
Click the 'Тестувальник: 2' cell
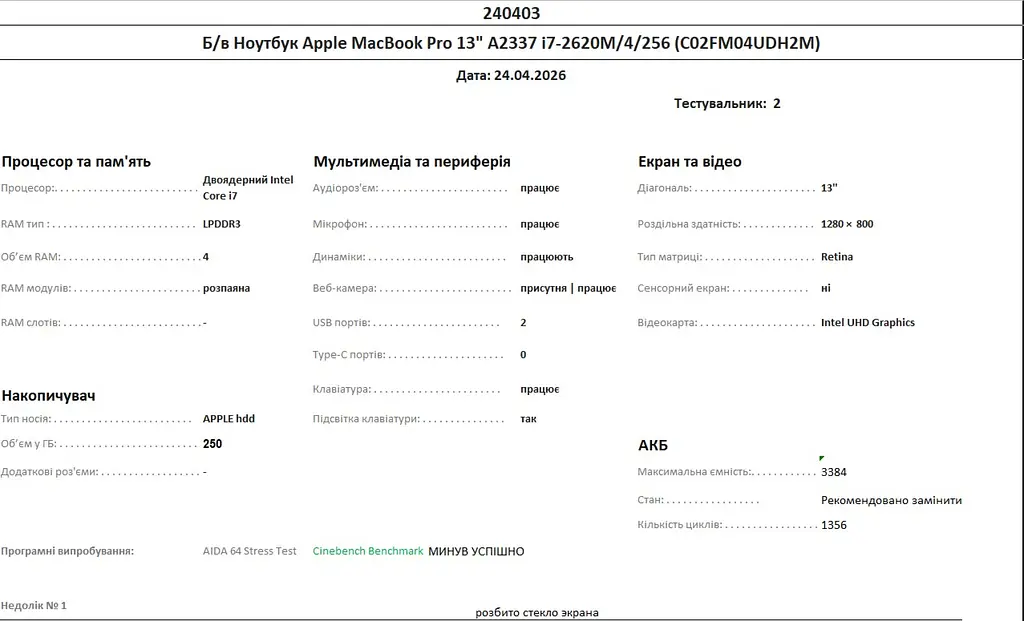pyautogui.click(x=727, y=103)
